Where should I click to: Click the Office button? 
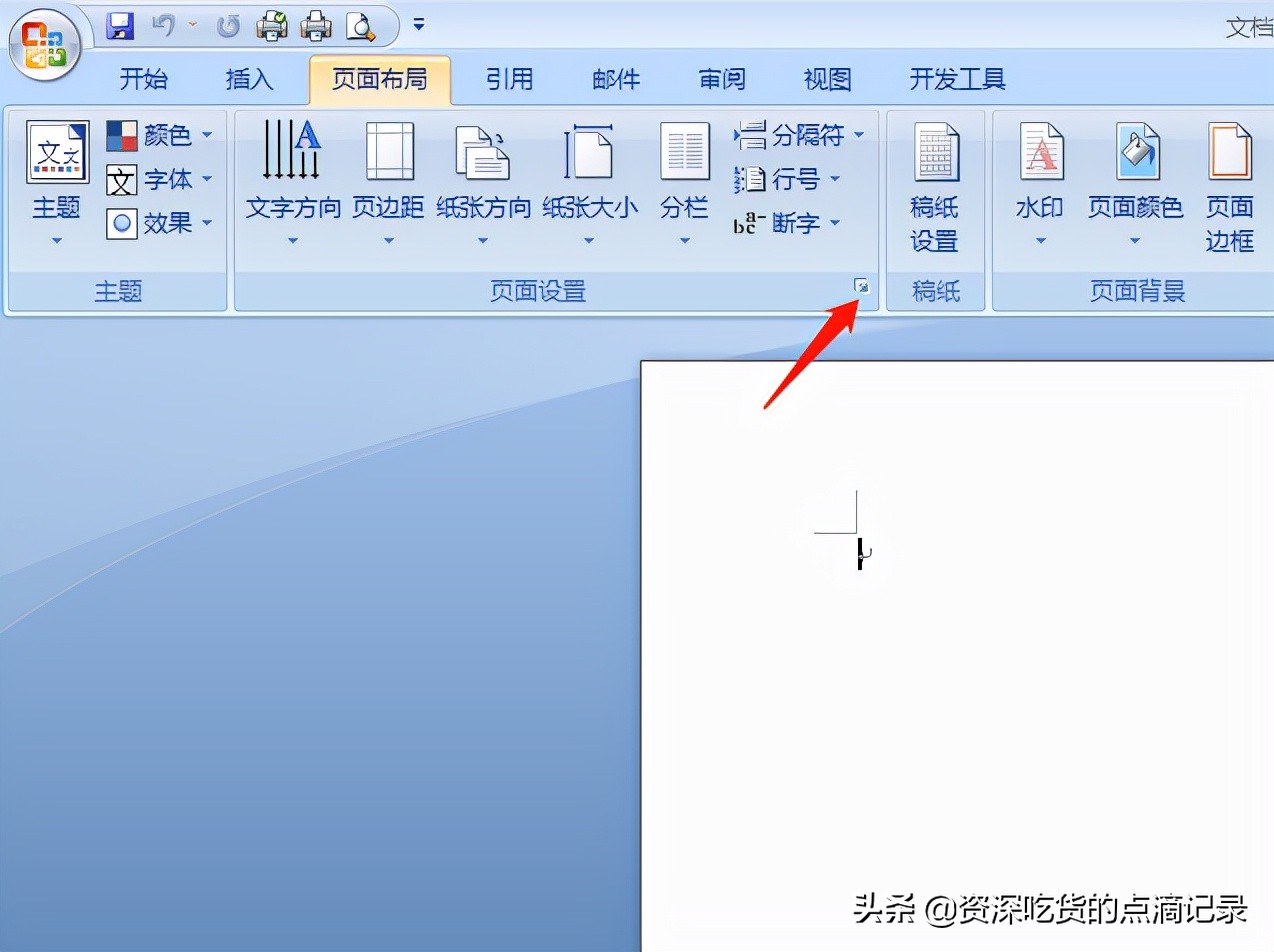pyautogui.click(x=44, y=44)
